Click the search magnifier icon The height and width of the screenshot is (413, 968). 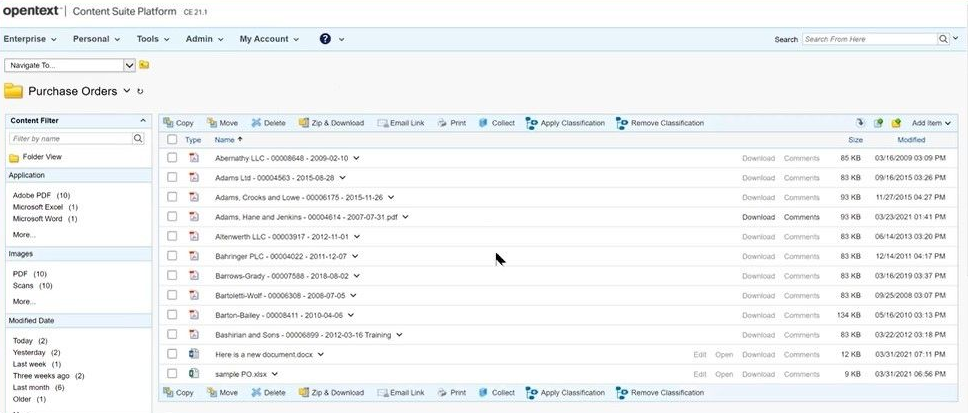pos(943,39)
